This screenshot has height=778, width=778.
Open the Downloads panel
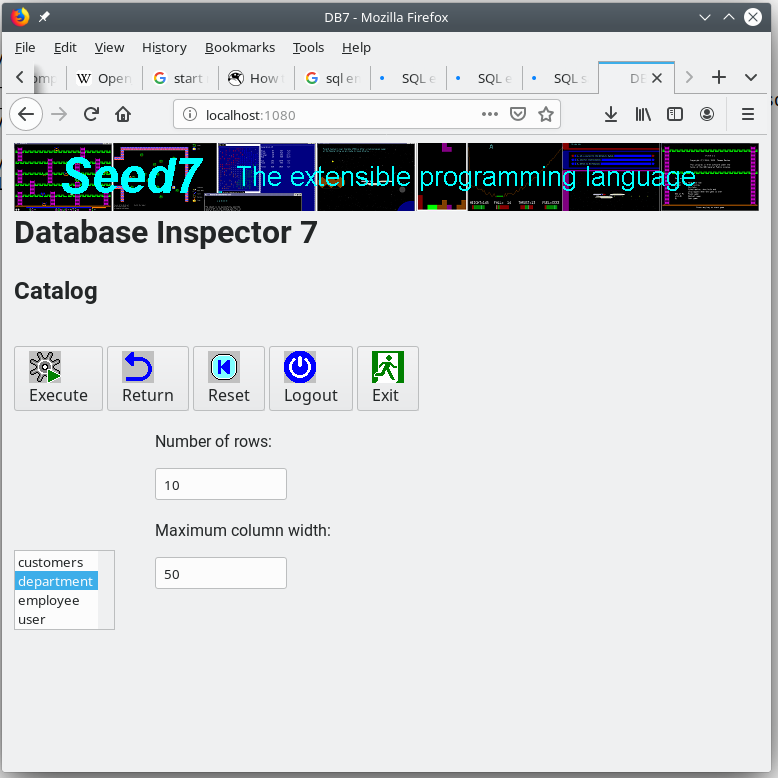click(x=611, y=115)
